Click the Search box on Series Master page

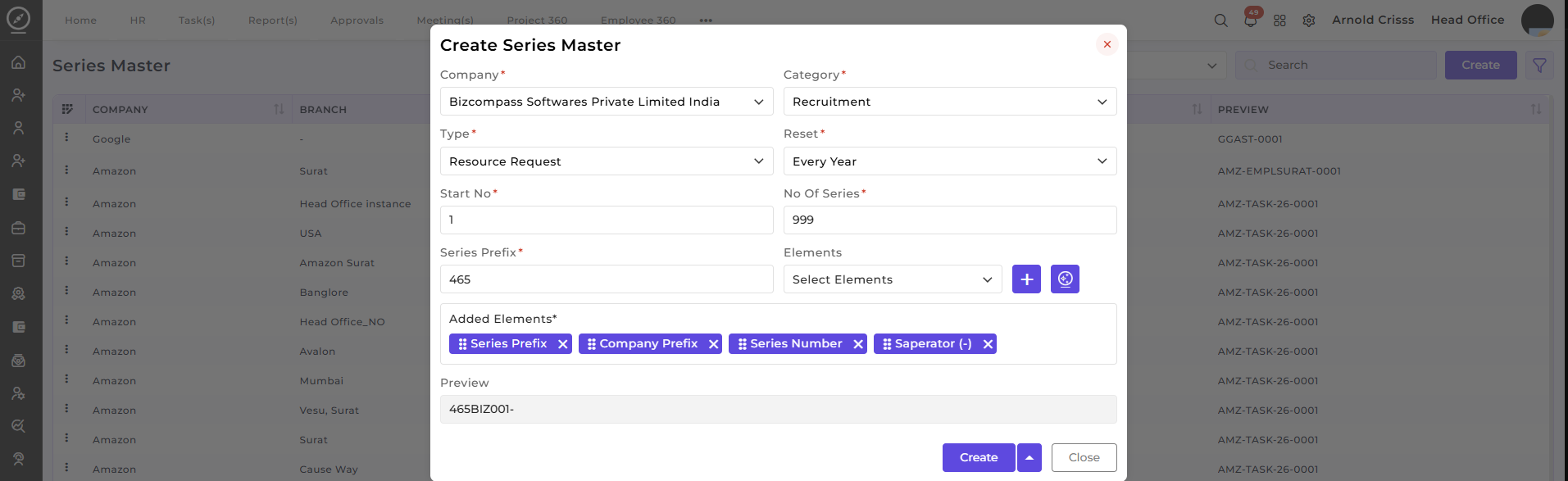[1336, 65]
